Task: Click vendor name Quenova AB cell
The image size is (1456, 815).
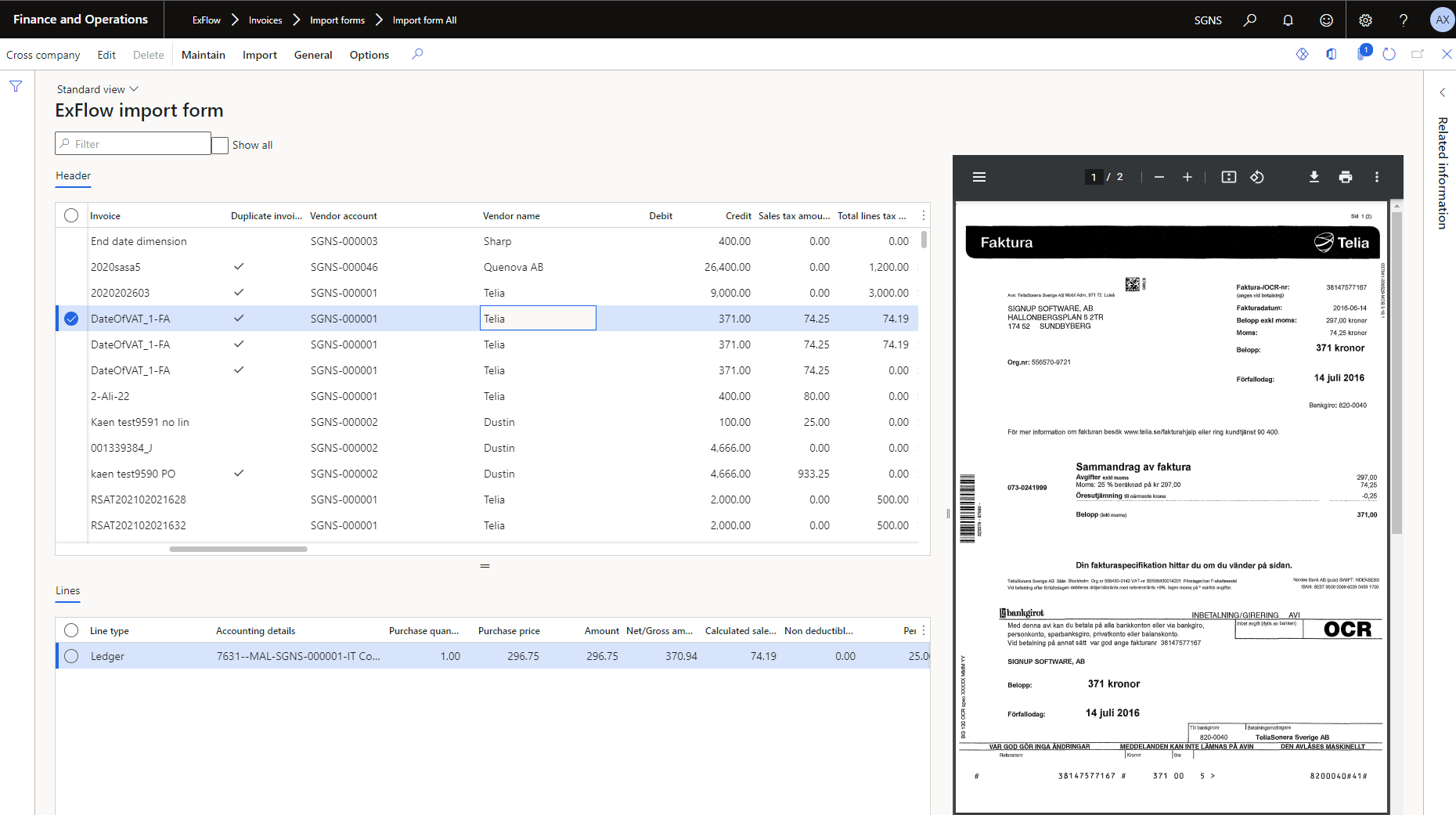Action: pyautogui.click(x=514, y=267)
